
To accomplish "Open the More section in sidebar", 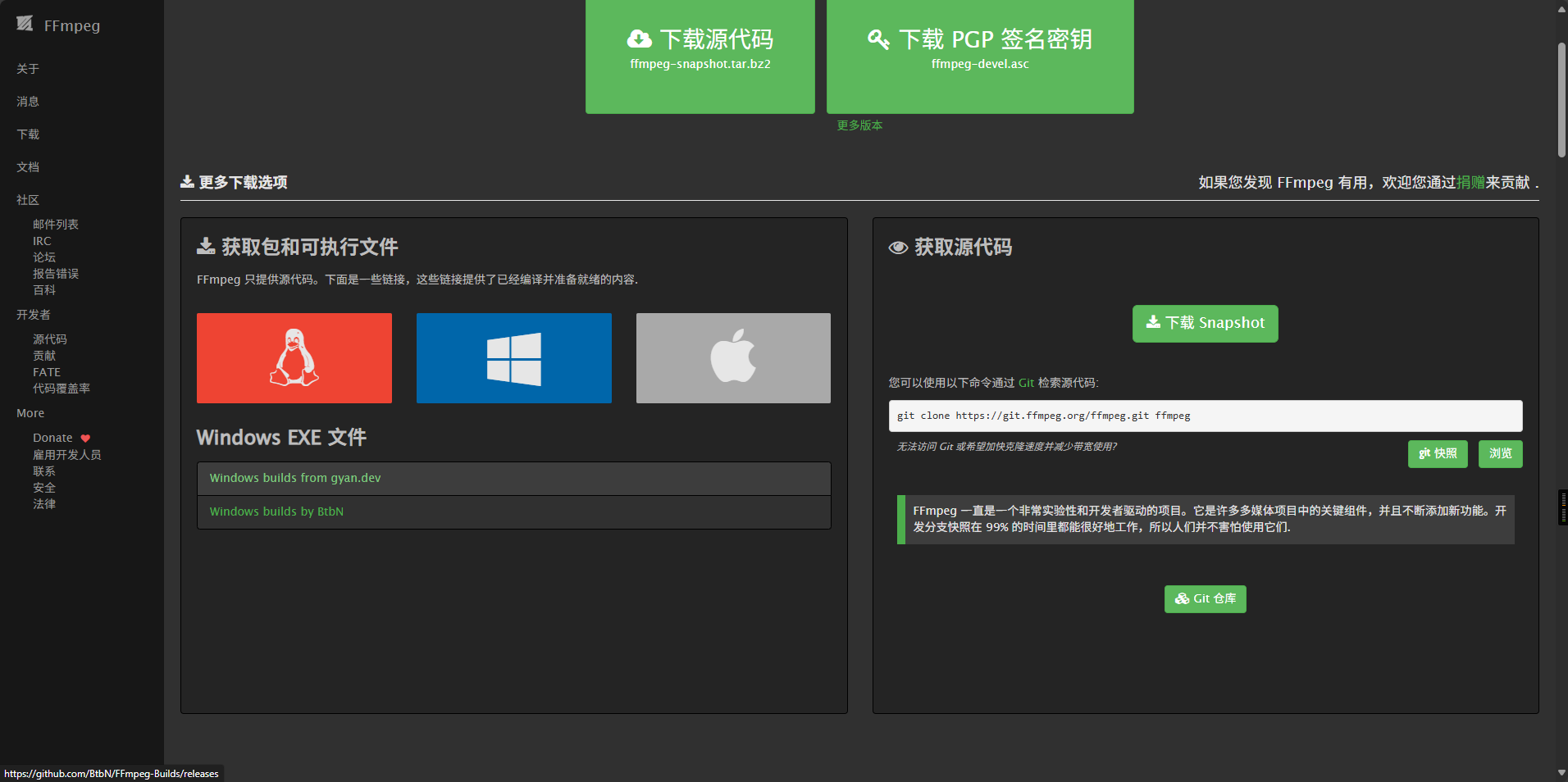I will (x=30, y=413).
